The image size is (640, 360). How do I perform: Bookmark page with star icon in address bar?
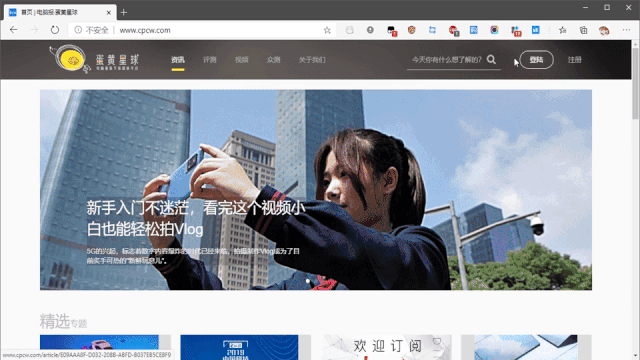click(x=327, y=30)
